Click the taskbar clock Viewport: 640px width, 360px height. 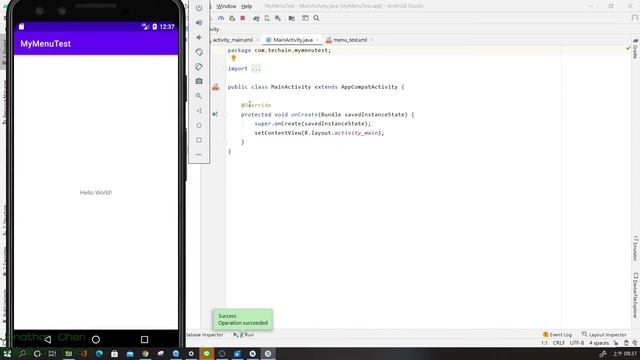[625, 353]
